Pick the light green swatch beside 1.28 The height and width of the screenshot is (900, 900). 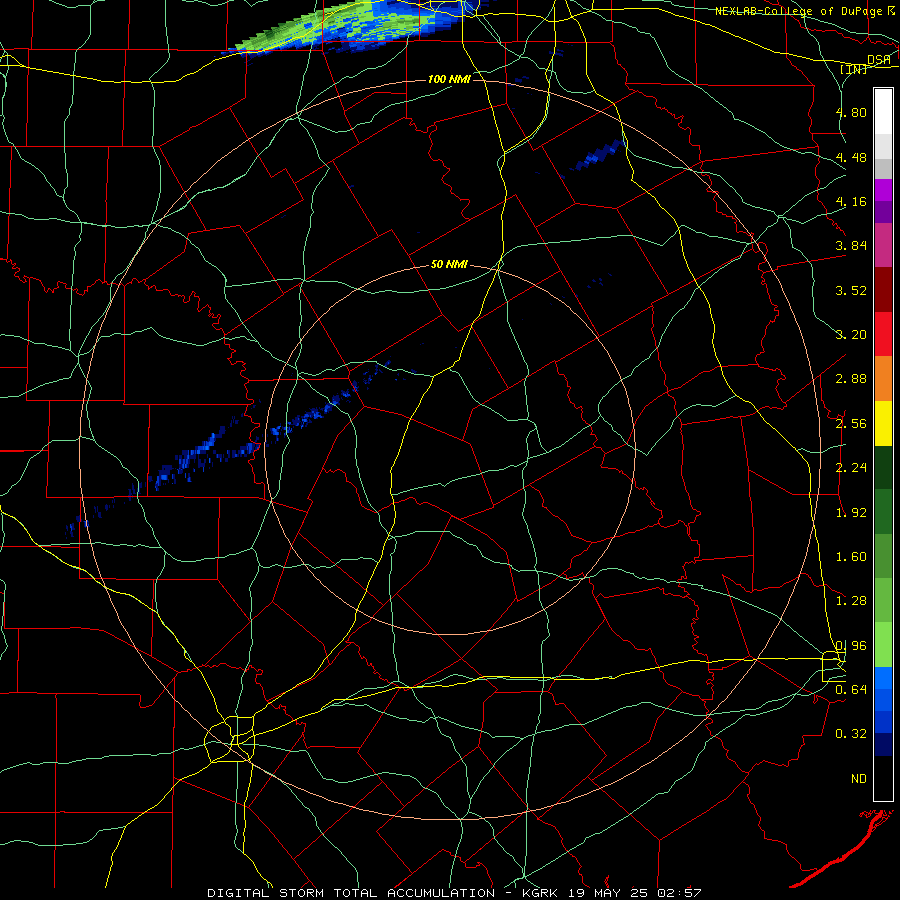point(883,600)
